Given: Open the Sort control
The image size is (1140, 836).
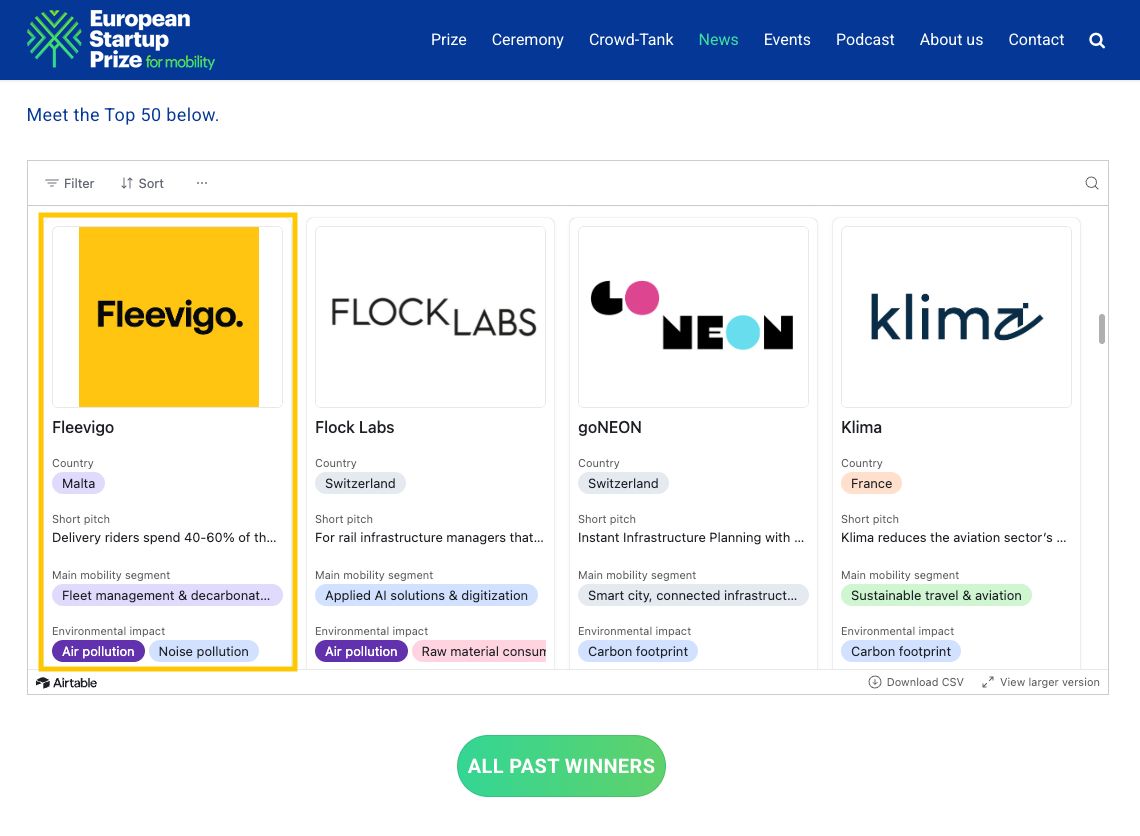Looking at the screenshot, I should (x=142, y=183).
